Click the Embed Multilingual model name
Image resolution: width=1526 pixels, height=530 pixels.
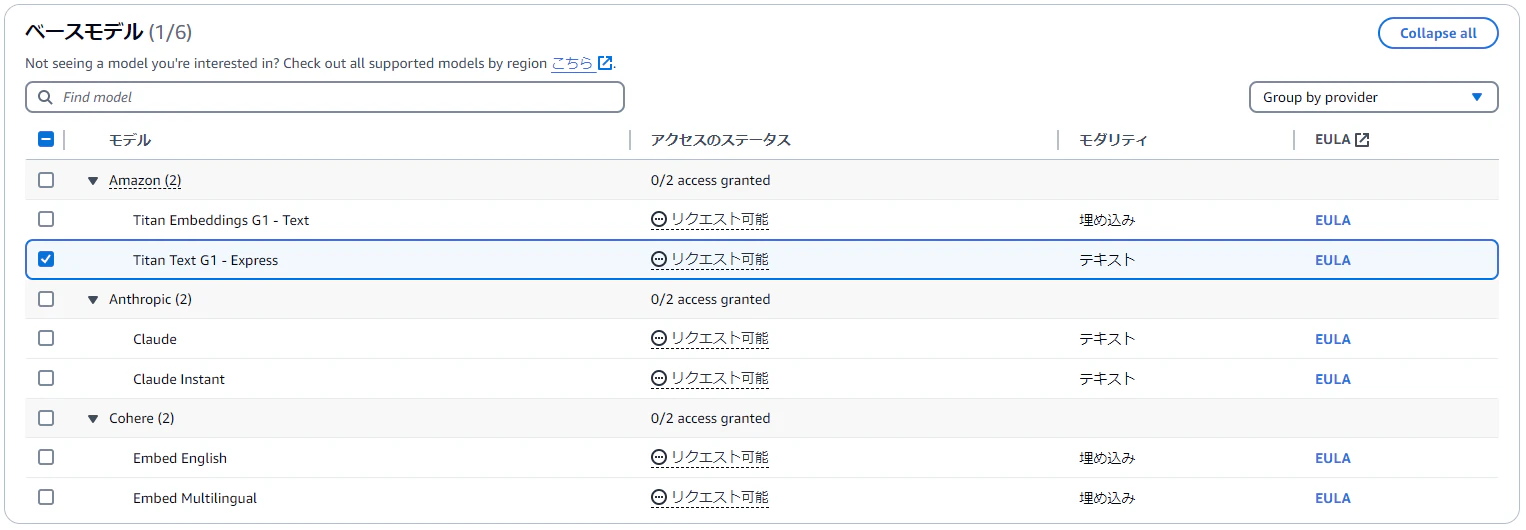tap(195, 498)
